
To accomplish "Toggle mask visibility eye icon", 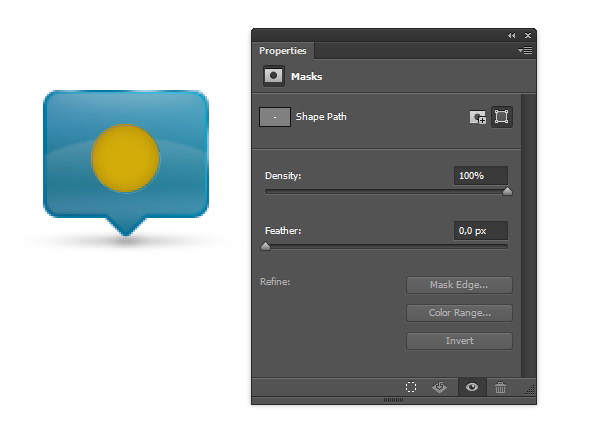I will click(472, 387).
